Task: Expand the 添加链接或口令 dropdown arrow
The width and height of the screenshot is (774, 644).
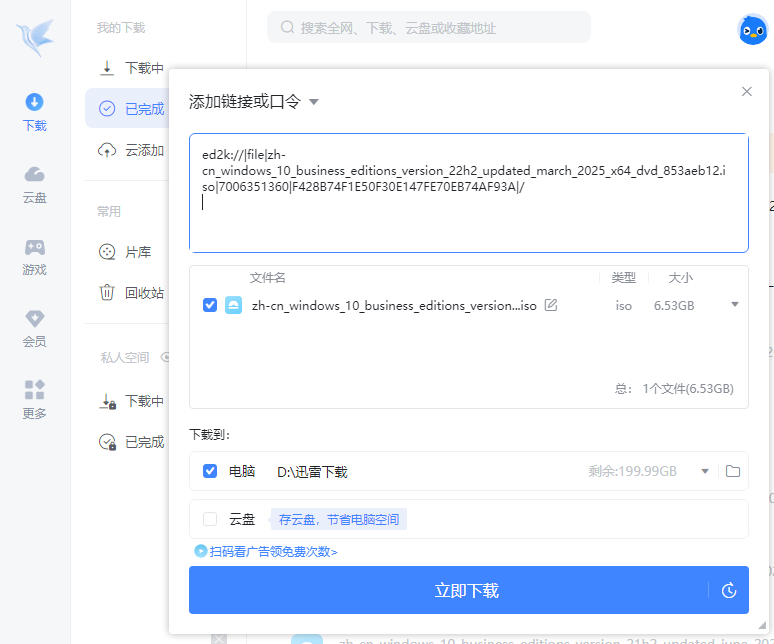Action: point(313,102)
